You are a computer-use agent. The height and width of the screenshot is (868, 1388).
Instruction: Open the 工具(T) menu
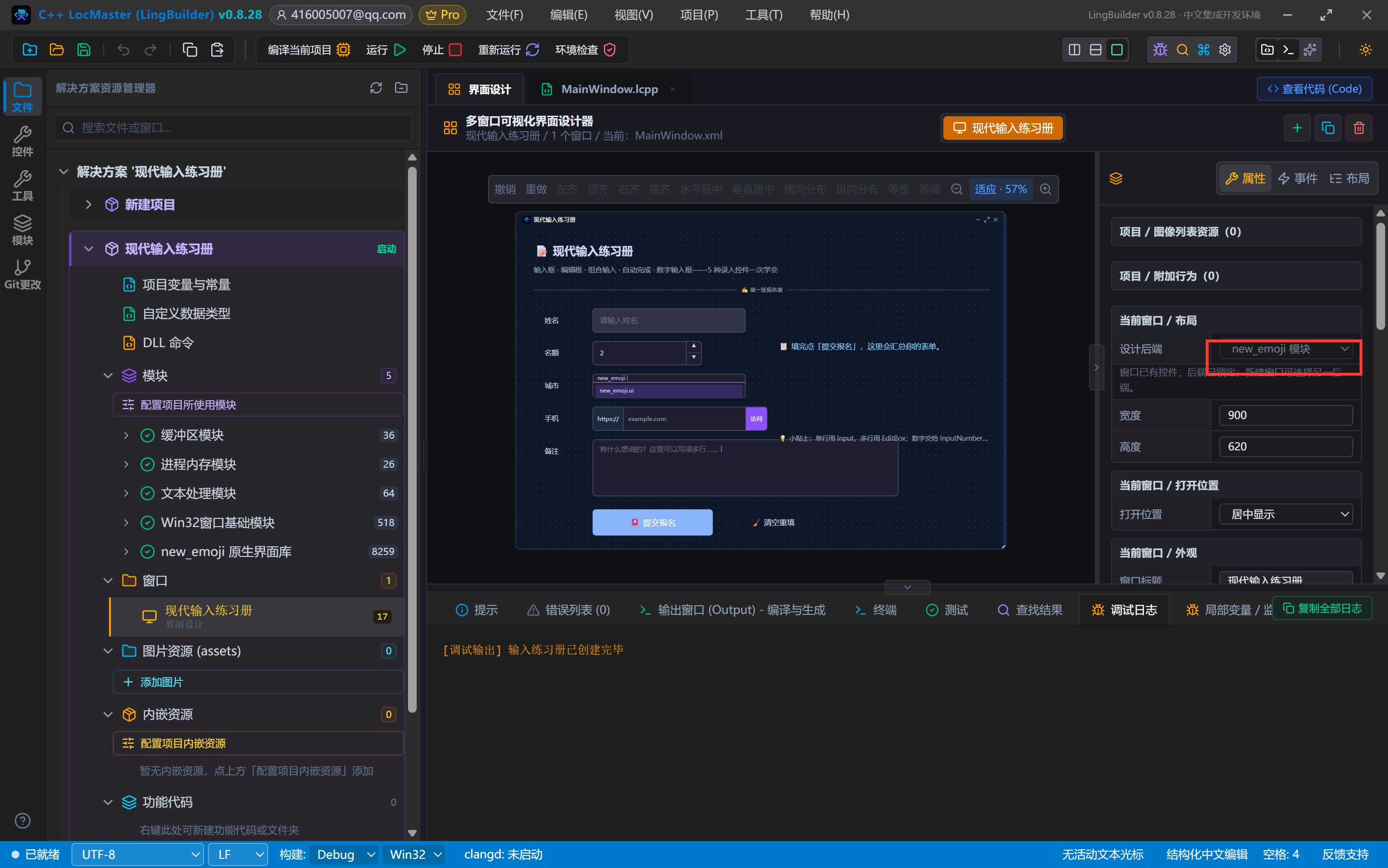coord(763,15)
